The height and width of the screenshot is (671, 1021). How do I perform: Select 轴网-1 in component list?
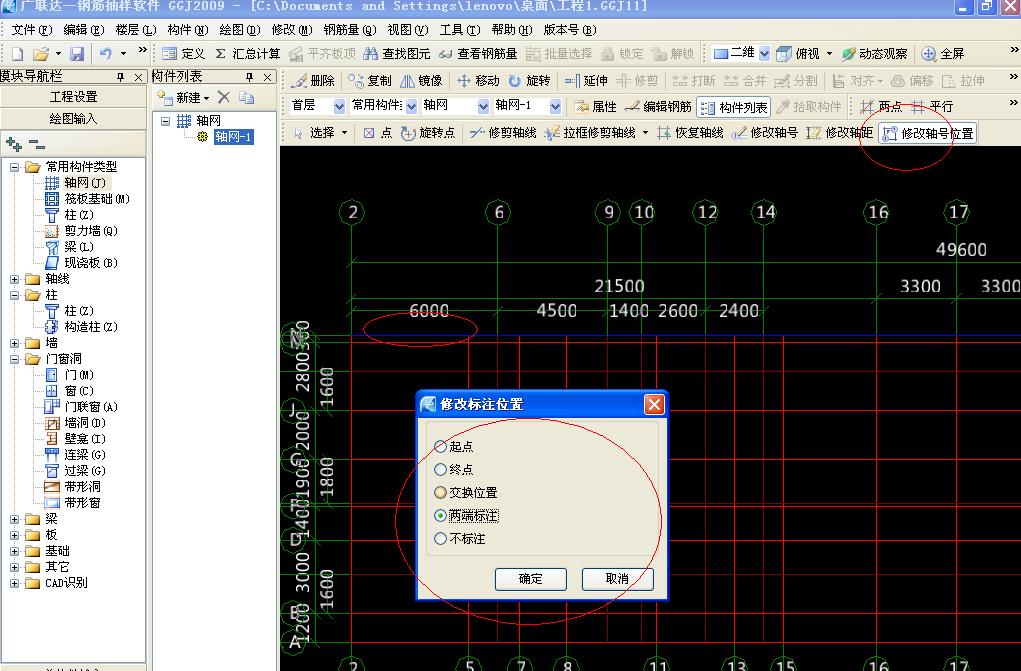tap(233, 137)
